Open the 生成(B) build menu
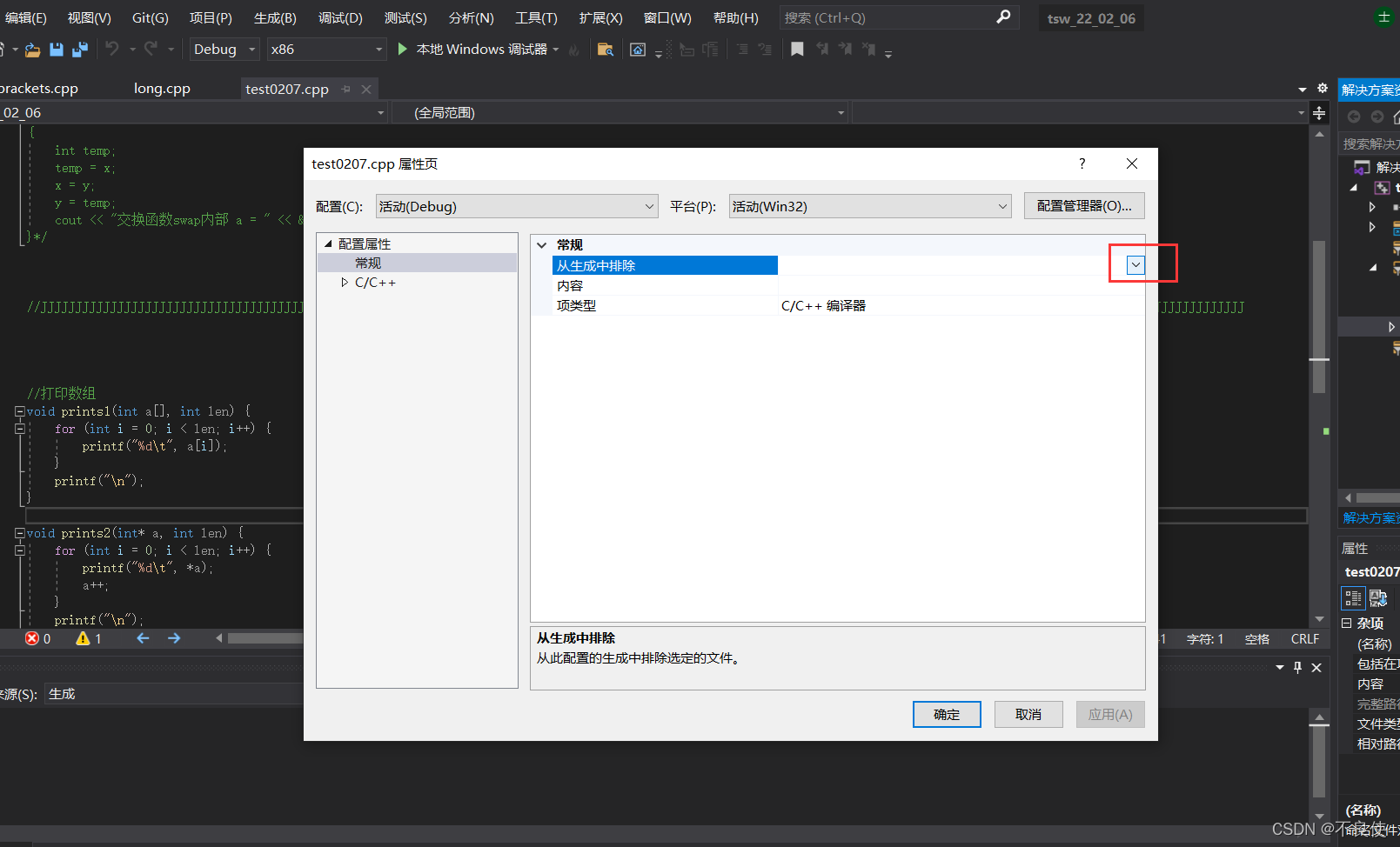 click(275, 17)
